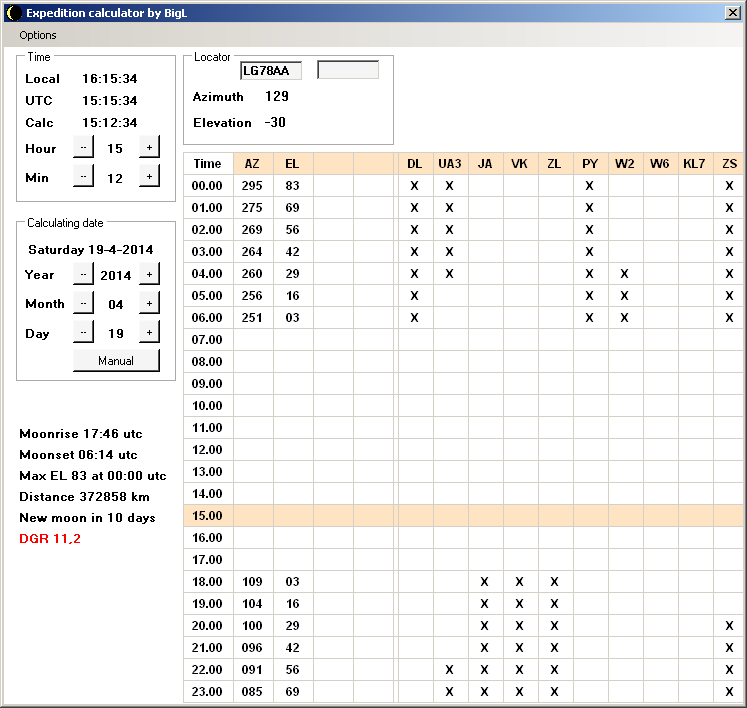
Task: Select the highlighted 15.00 time row
Action: [x=208, y=516]
